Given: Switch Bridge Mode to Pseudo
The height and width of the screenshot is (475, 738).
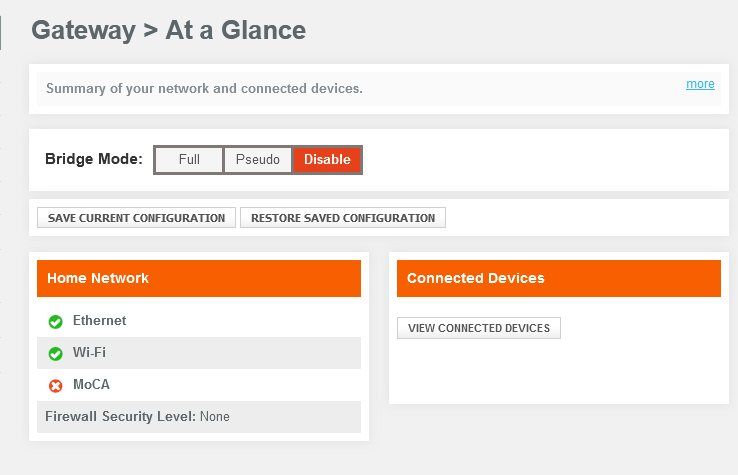Looking at the screenshot, I should 258,160.
